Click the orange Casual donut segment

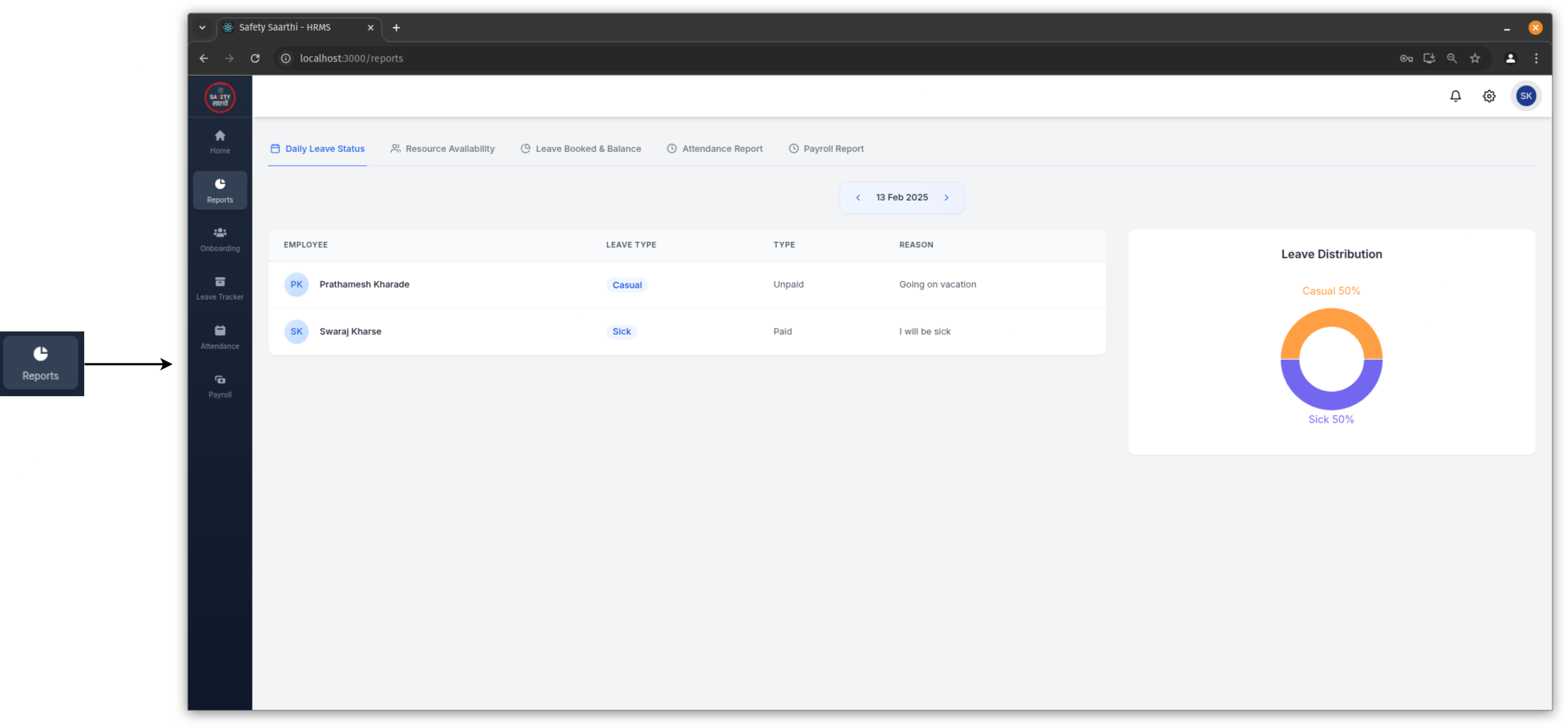(1331, 318)
